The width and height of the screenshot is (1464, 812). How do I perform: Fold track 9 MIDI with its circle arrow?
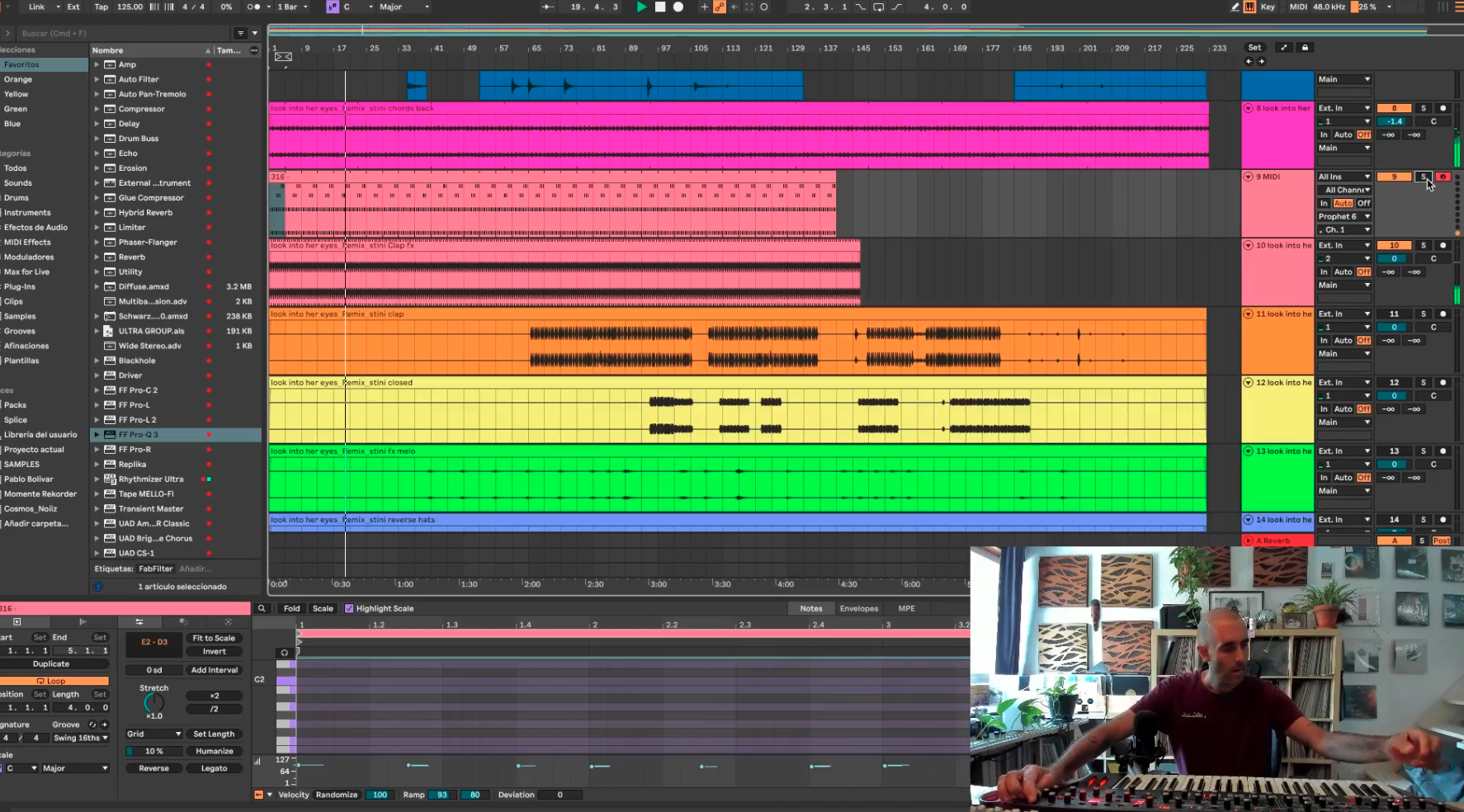[x=1249, y=177]
